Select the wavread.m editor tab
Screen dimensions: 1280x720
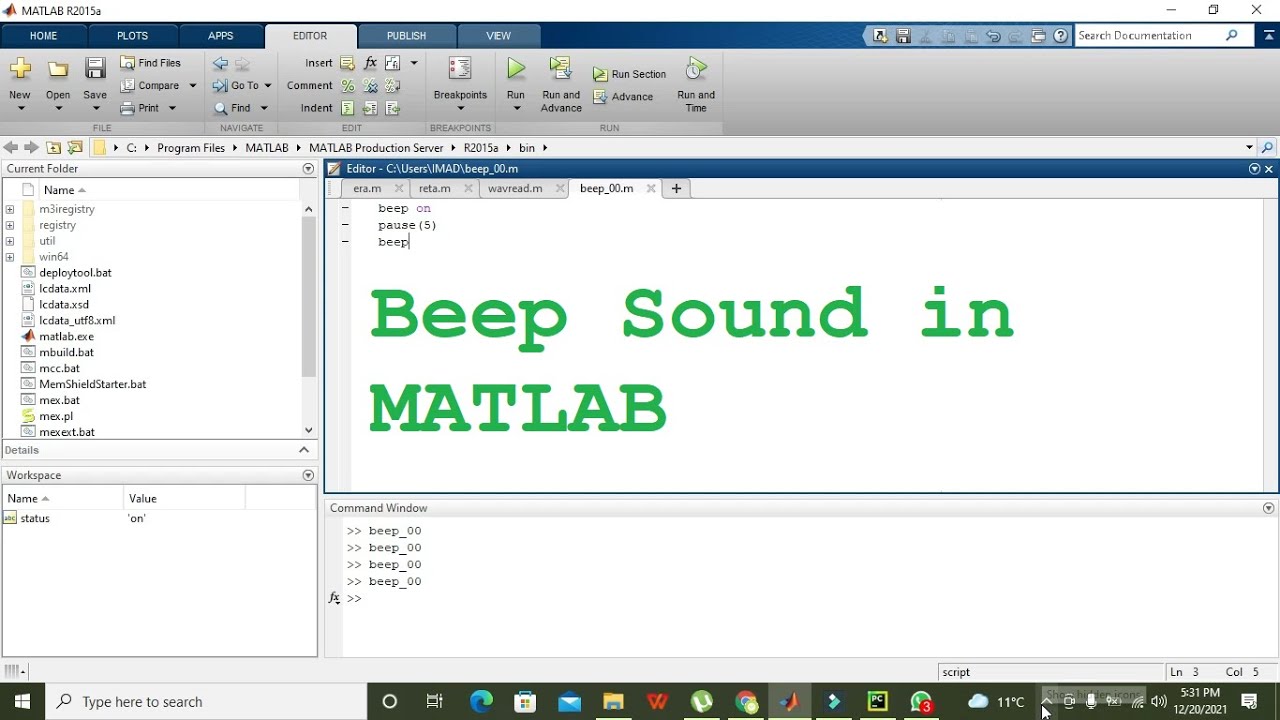pyautogui.click(x=515, y=188)
